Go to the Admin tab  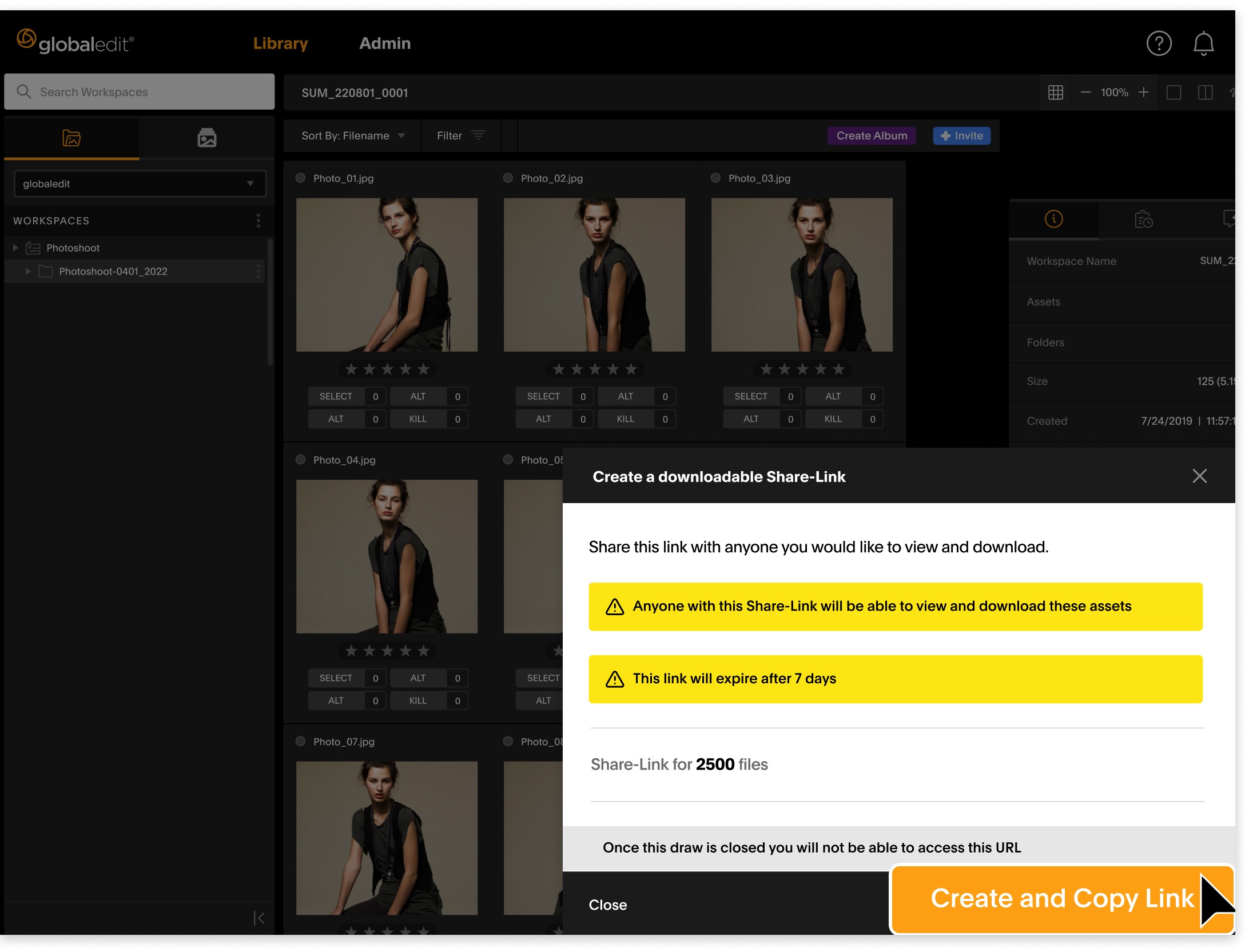pos(385,43)
